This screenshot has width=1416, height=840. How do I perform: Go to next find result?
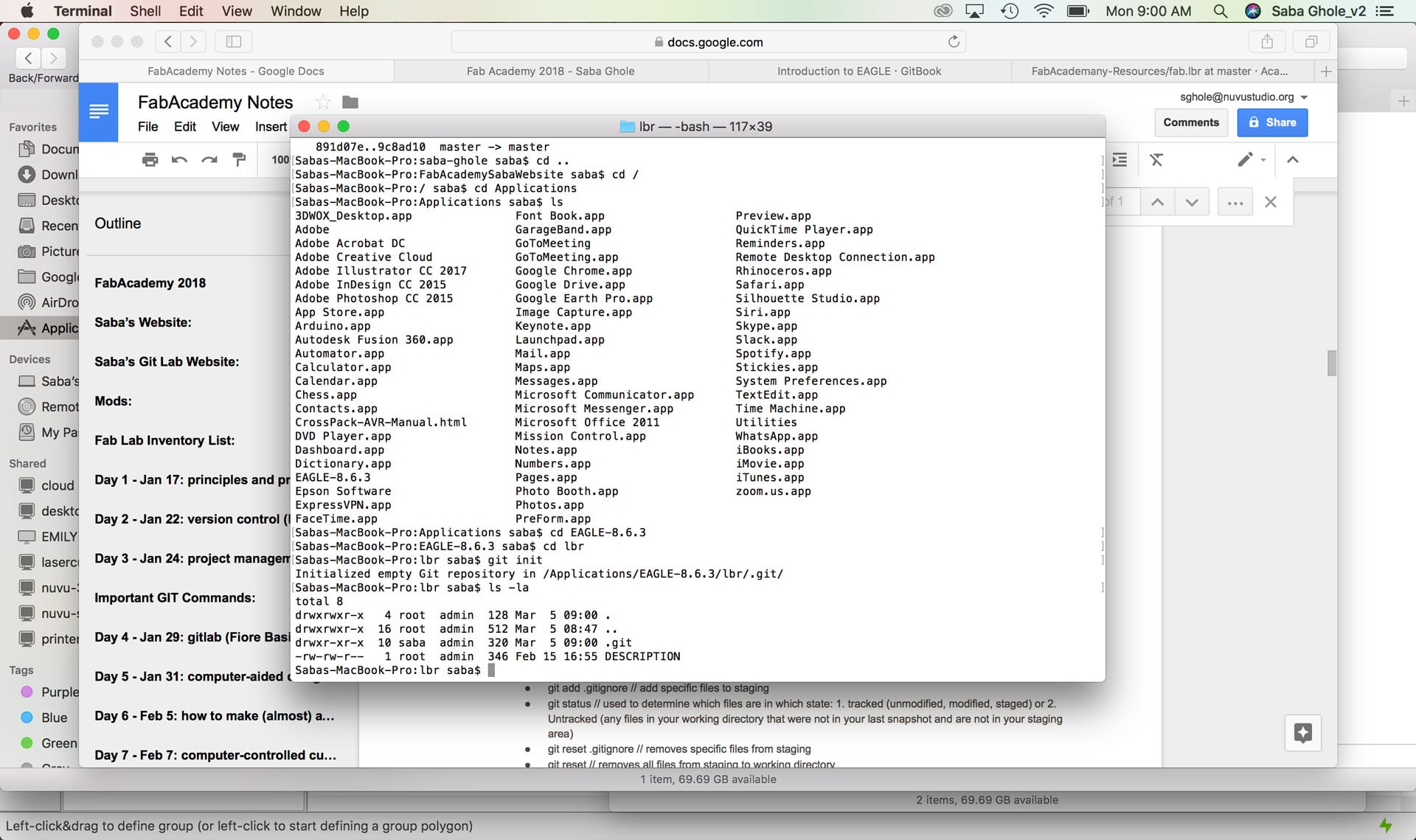1192,202
